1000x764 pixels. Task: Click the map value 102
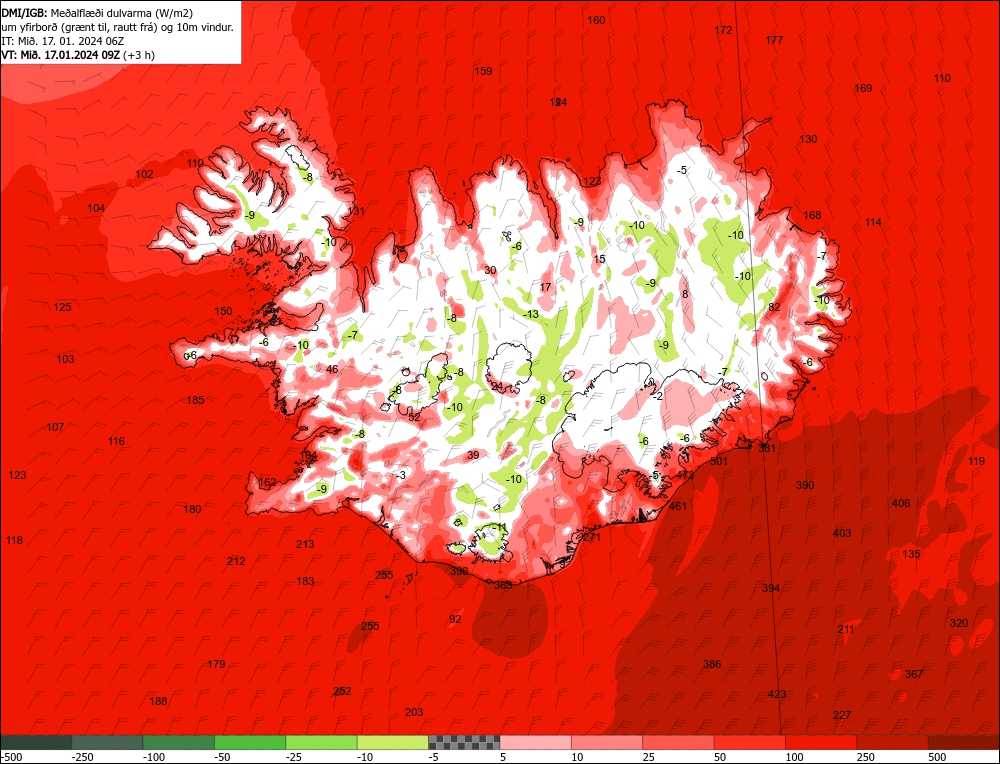144,174
